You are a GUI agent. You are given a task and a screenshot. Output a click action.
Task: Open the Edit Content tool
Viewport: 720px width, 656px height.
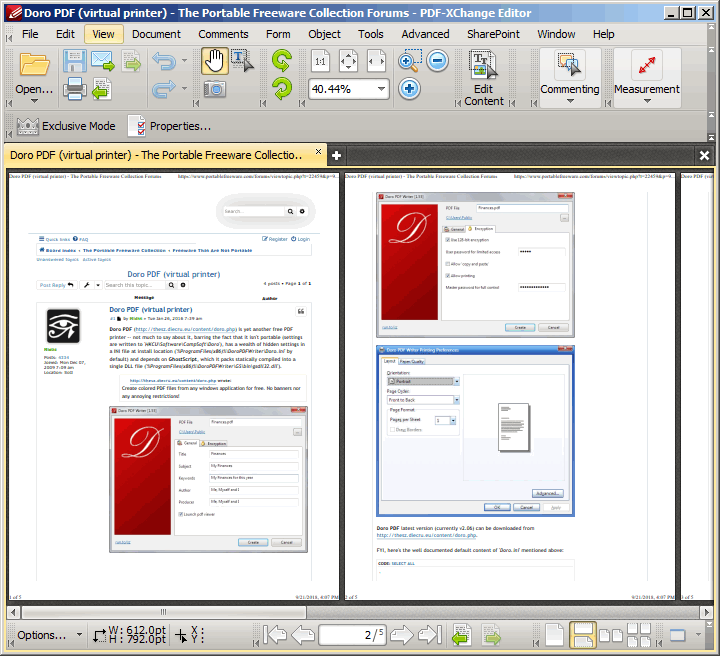[484, 78]
